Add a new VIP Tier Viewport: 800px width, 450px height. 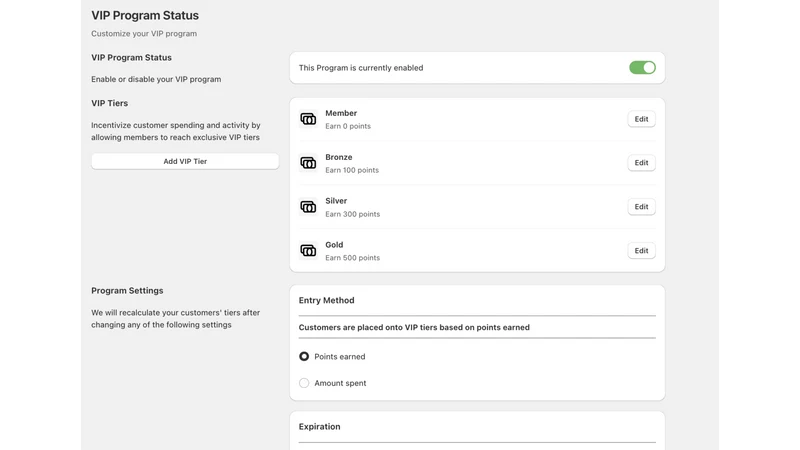click(185, 161)
